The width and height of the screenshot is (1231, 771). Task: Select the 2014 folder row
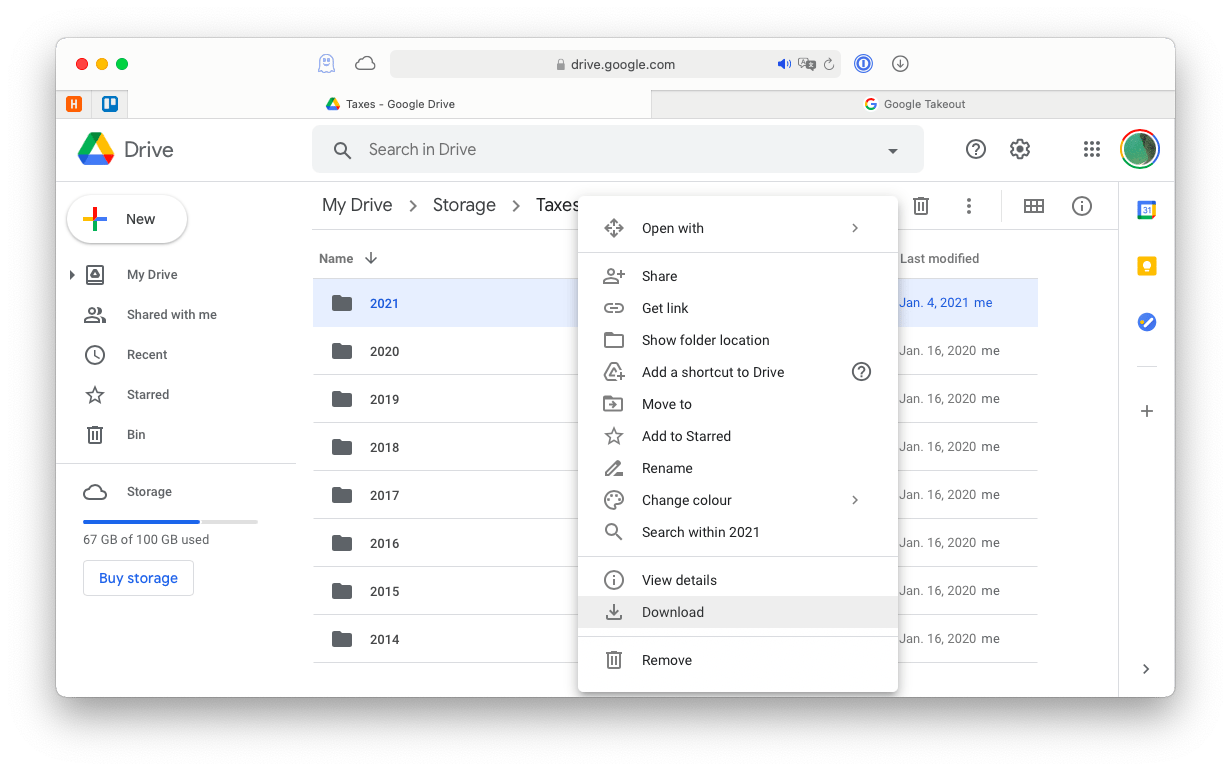[x=675, y=639]
